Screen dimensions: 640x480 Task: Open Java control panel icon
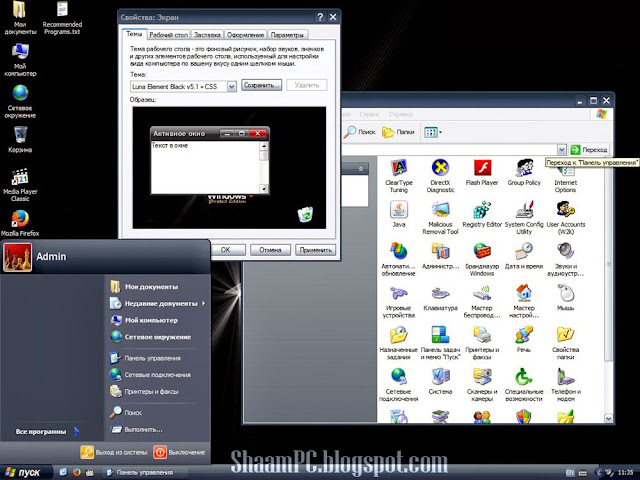[399, 214]
